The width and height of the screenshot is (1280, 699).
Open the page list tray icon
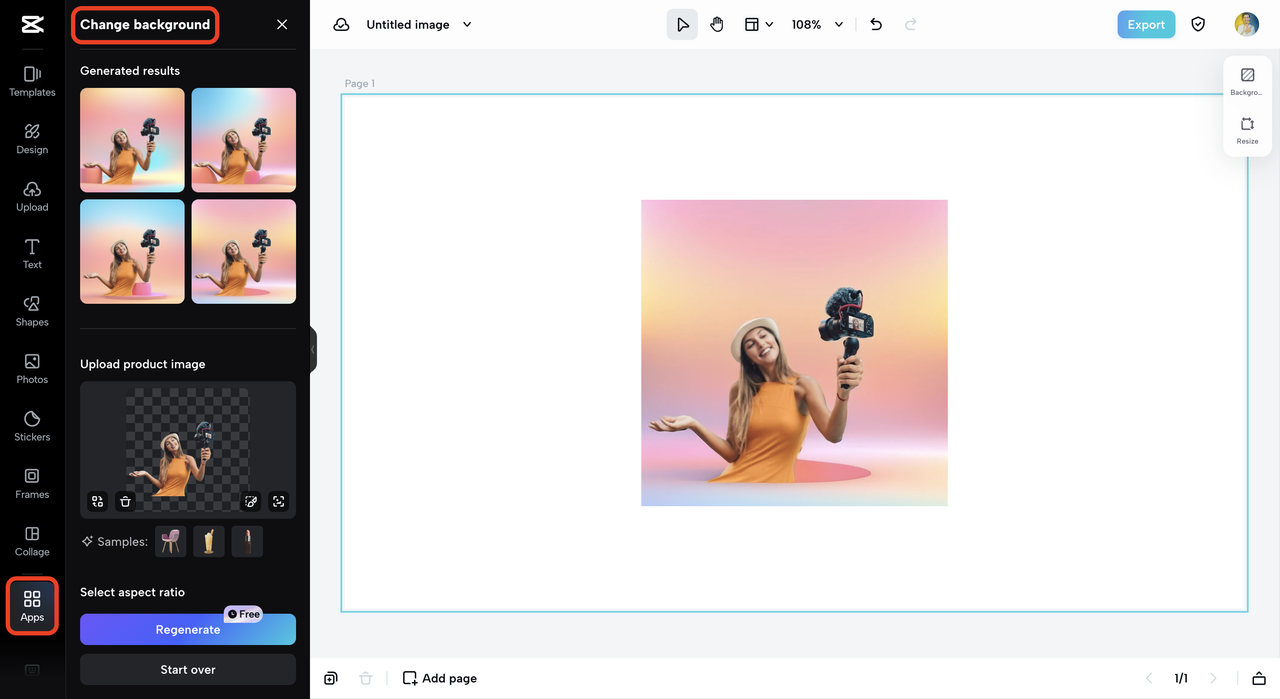pos(1259,678)
